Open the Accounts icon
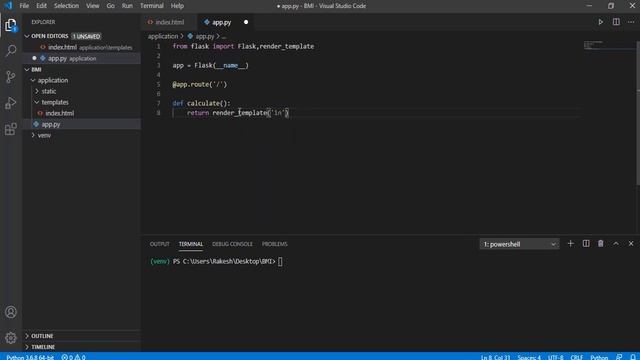The width and height of the screenshot is (640, 360). (x=11, y=312)
